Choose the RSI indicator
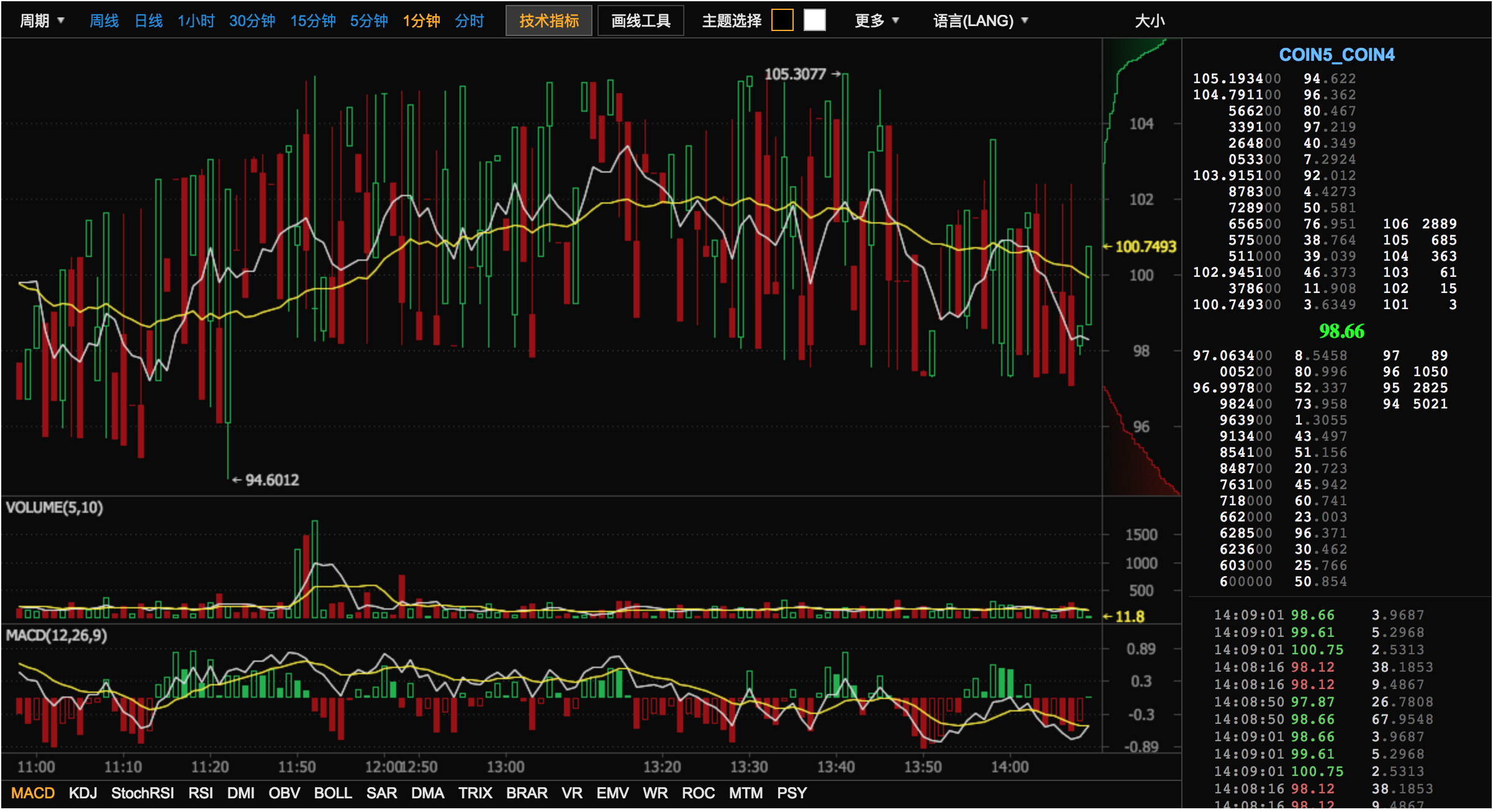Viewport: 1493px width, 812px height. coord(200,793)
